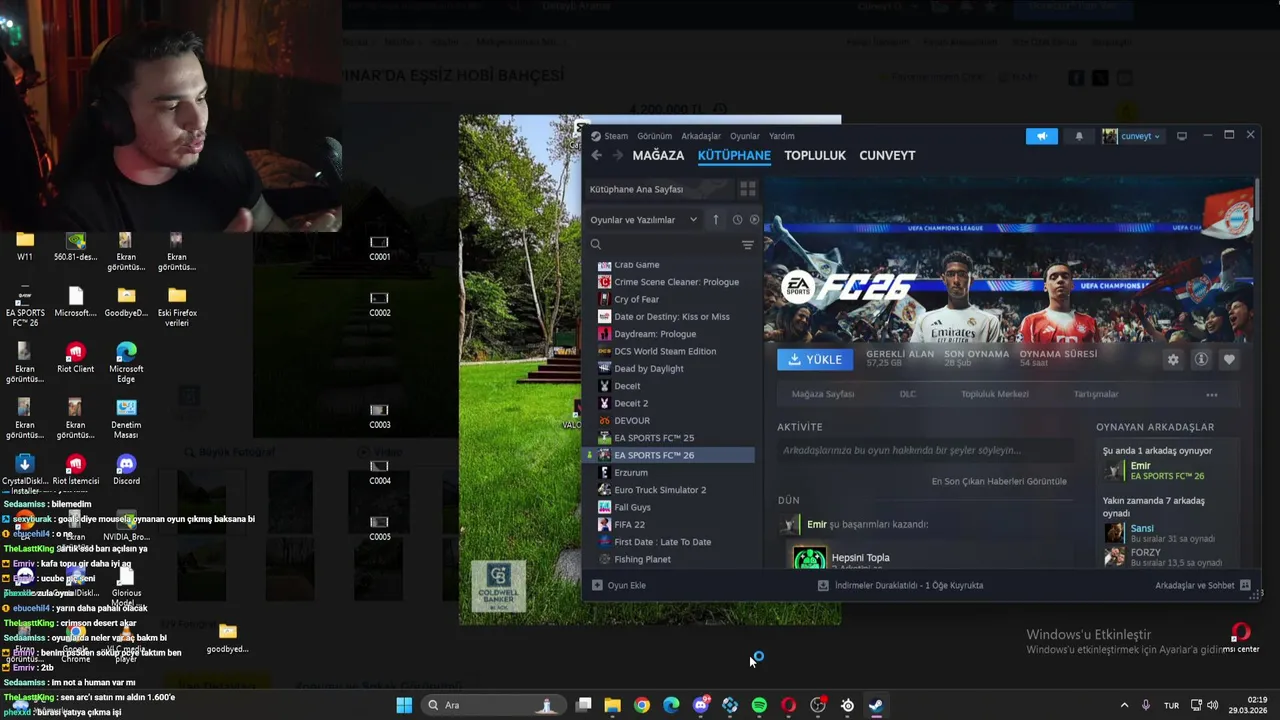This screenshot has height=720, width=1280.
Task: Open the Yardım menu
Action: pyautogui.click(x=781, y=136)
